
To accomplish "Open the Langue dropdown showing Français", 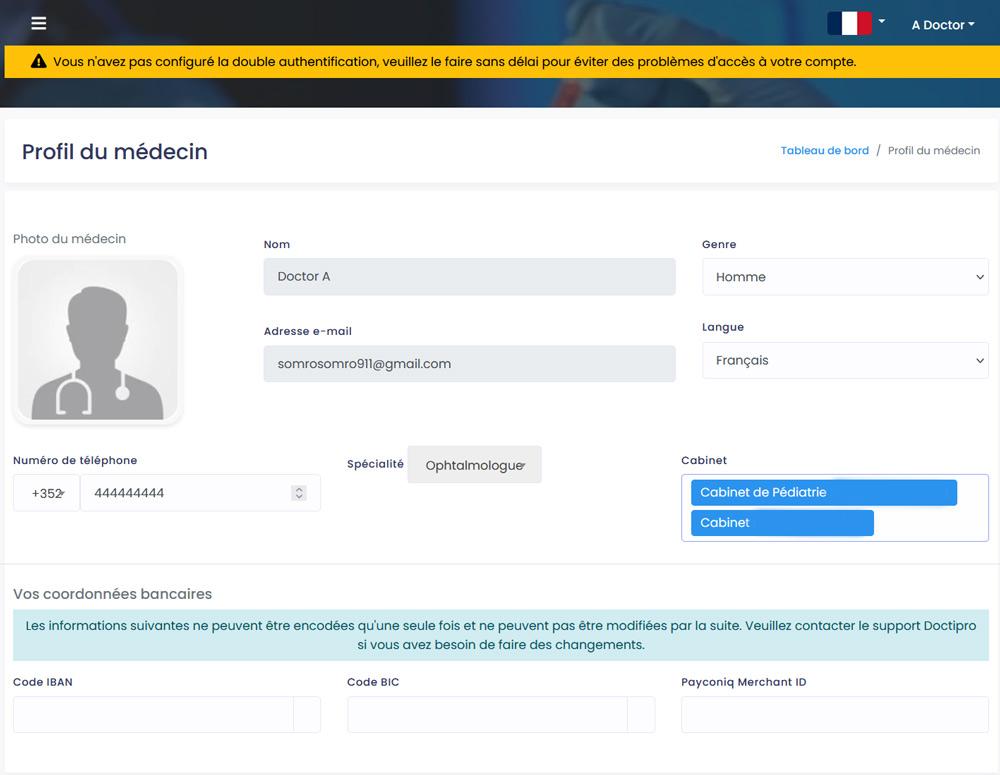I will tap(845, 359).
